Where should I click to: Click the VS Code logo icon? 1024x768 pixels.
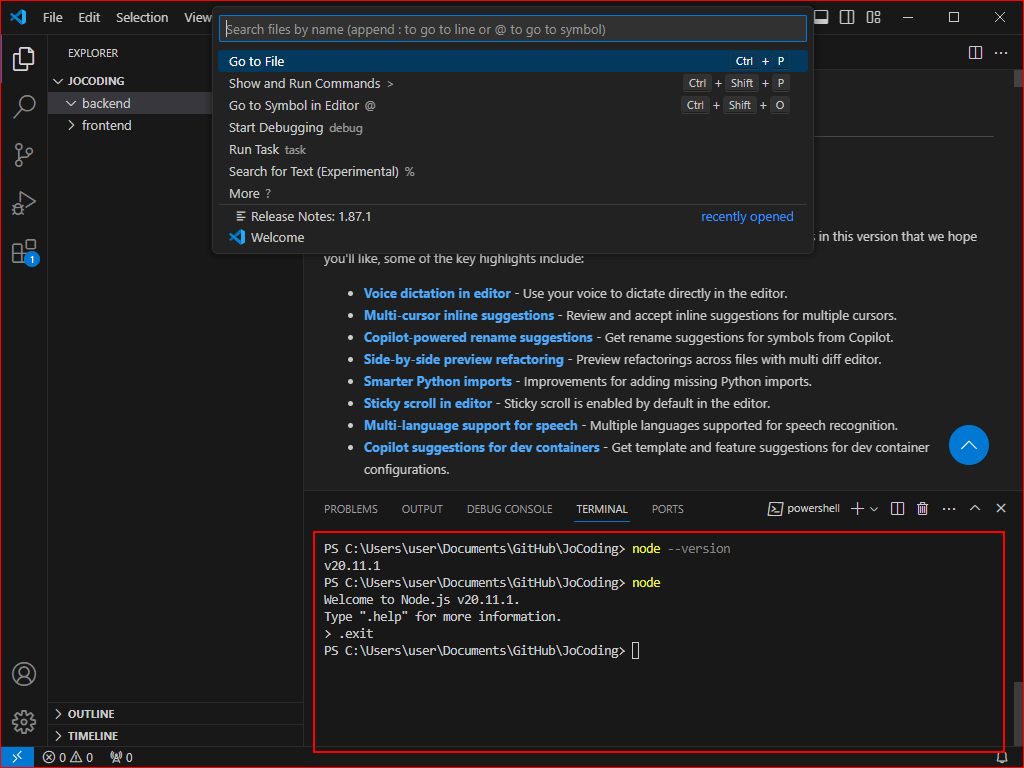tap(18, 17)
